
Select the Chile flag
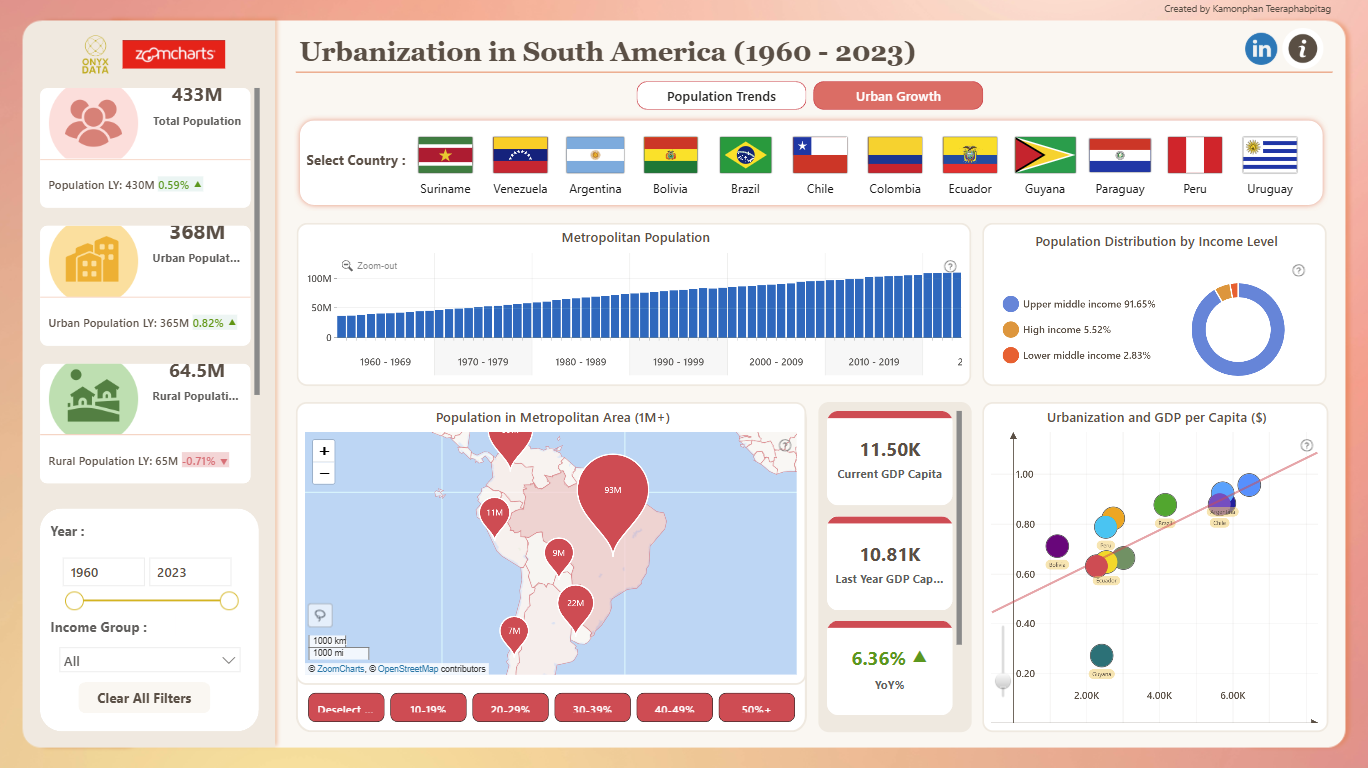point(820,155)
